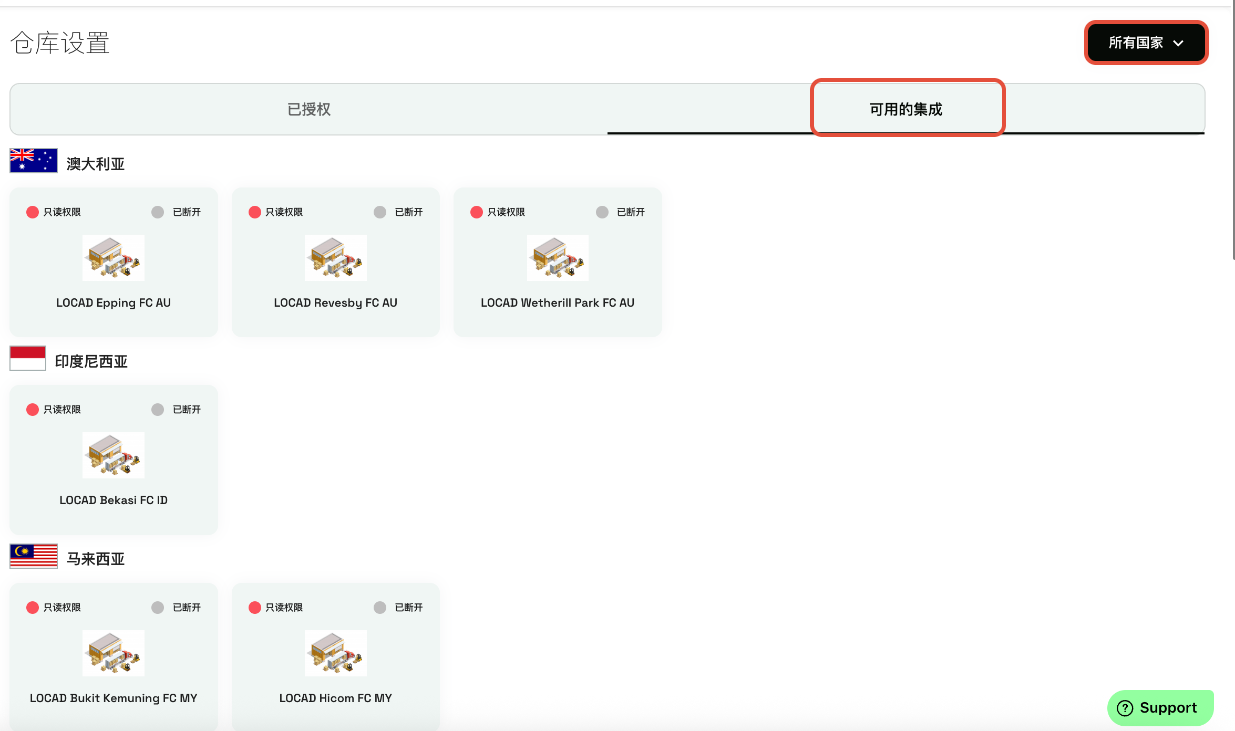Viewport: 1235px width, 731px height.
Task: Click 已断开 label on Revesby card
Action: 409,212
